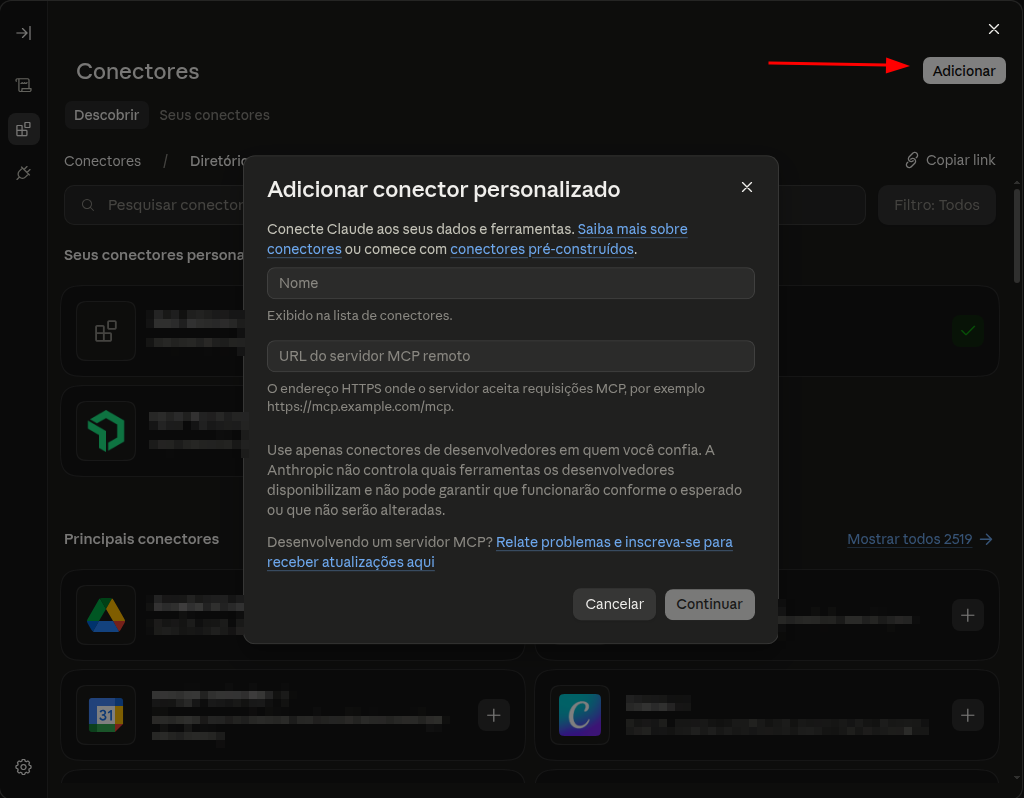
Task: Switch to the Descobrir tab
Action: [x=106, y=115]
